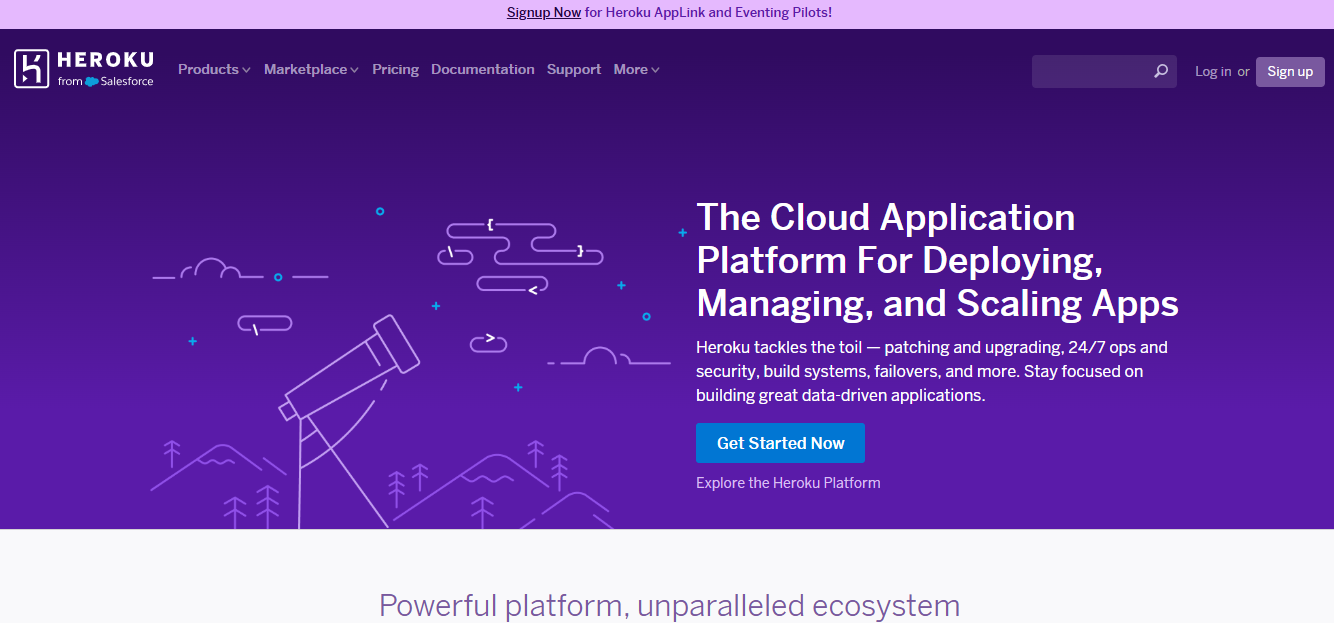This screenshot has width=1334, height=623.
Task: Click the Log in link
Action: 1213,71
